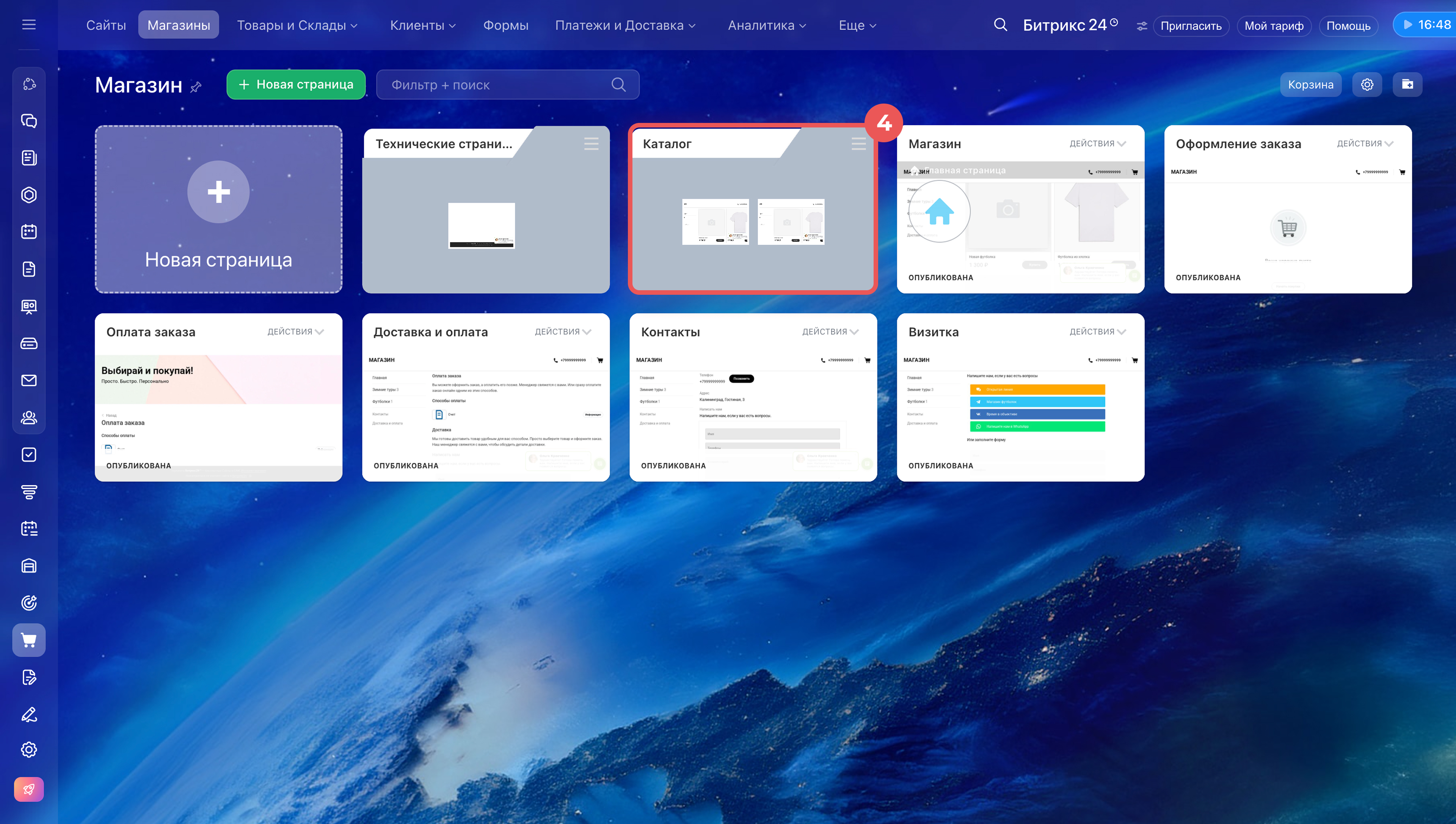Click the search magnifier in top bar
1456x824 pixels.
coord(1000,25)
